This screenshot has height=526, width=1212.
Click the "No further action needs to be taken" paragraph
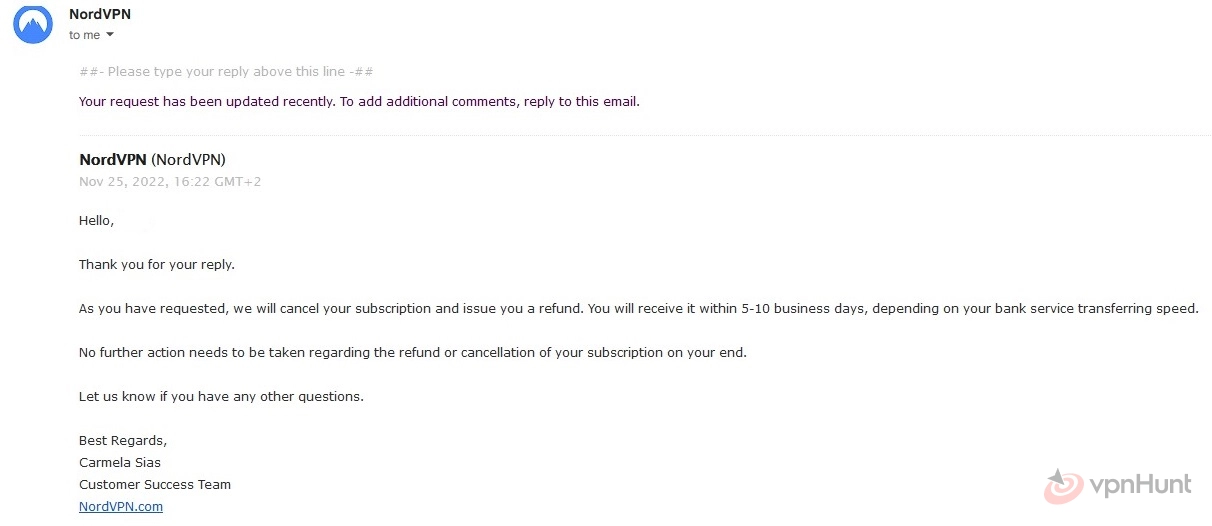[413, 353]
